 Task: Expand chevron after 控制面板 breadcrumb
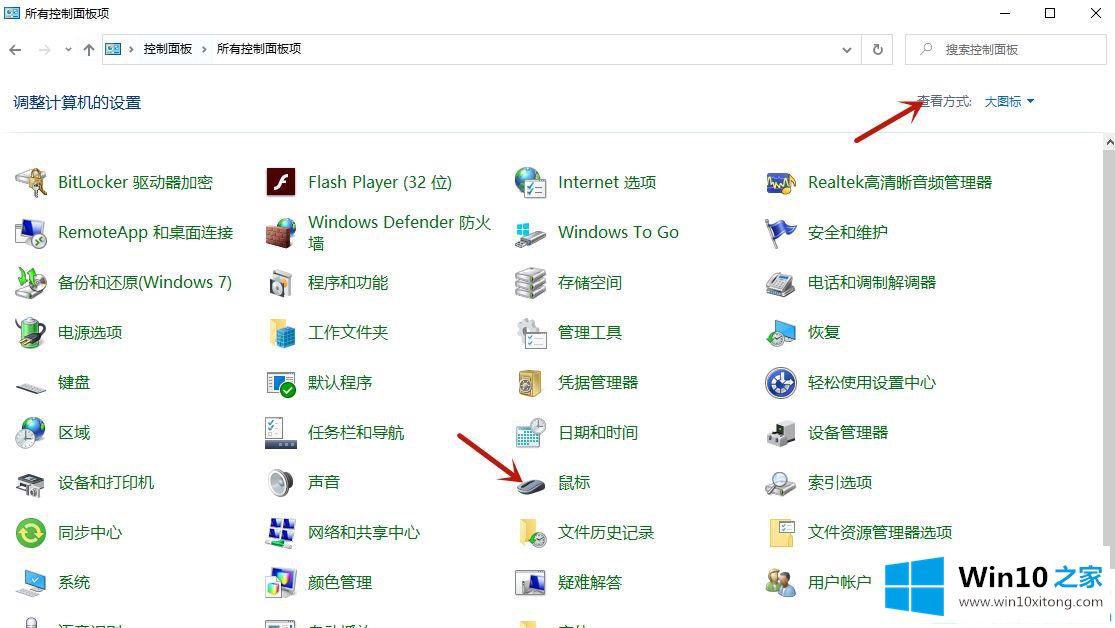pos(204,49)
